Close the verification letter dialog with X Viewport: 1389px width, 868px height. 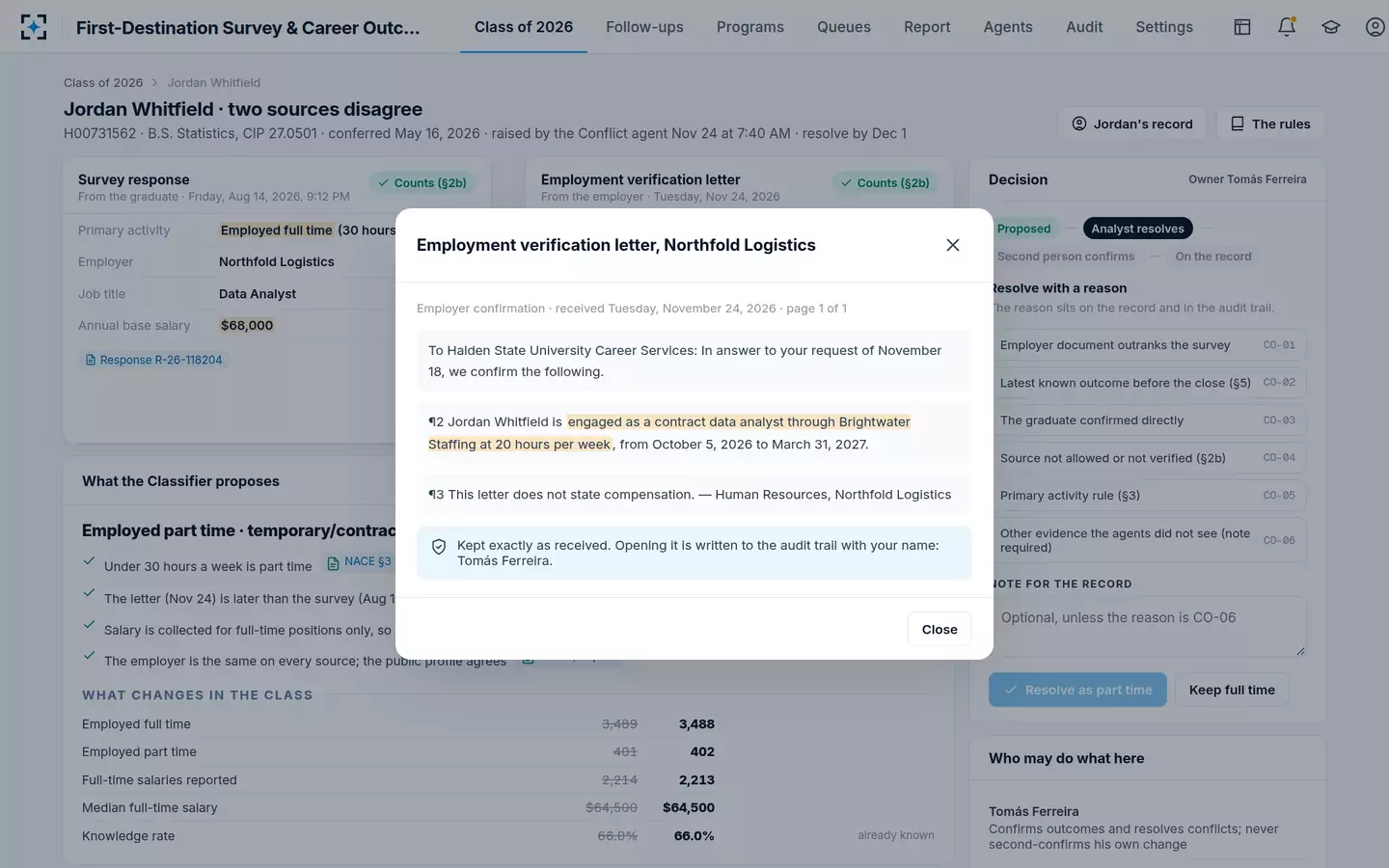953,245
